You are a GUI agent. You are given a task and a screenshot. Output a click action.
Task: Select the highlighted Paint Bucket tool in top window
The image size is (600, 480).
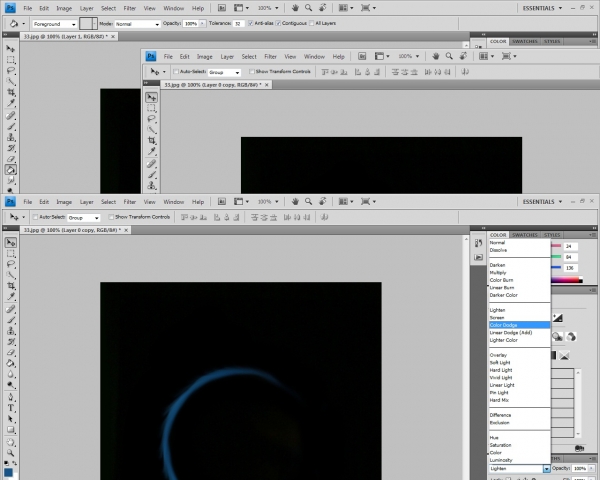coord(11,170)
